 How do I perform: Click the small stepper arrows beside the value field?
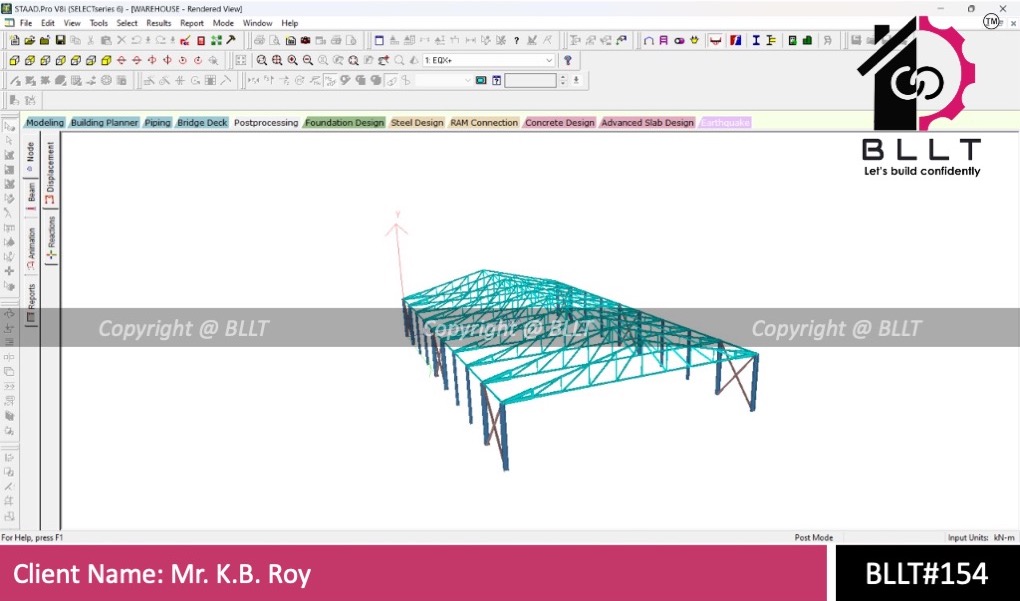(563, 81)
